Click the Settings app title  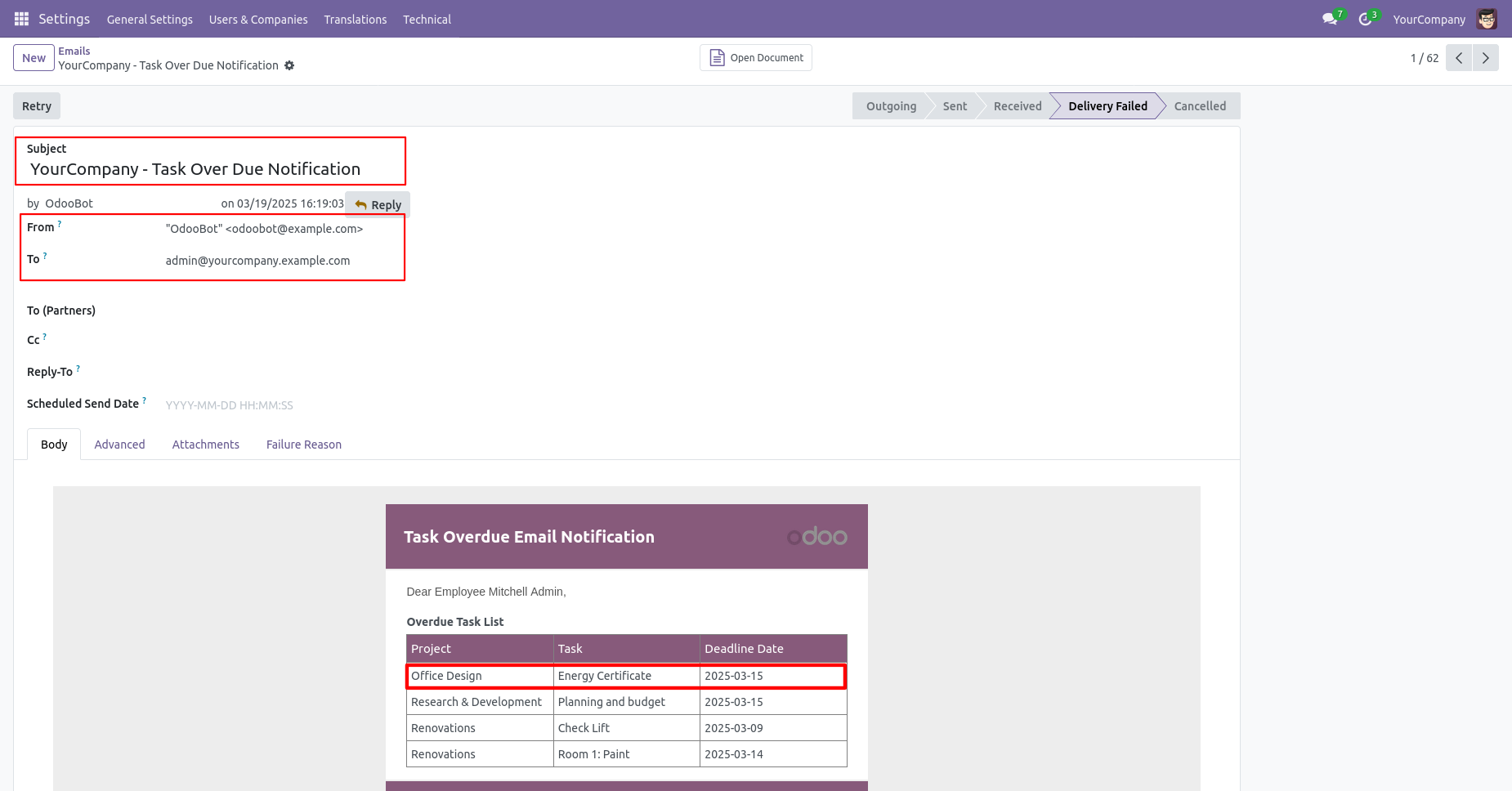click(64, 19)
